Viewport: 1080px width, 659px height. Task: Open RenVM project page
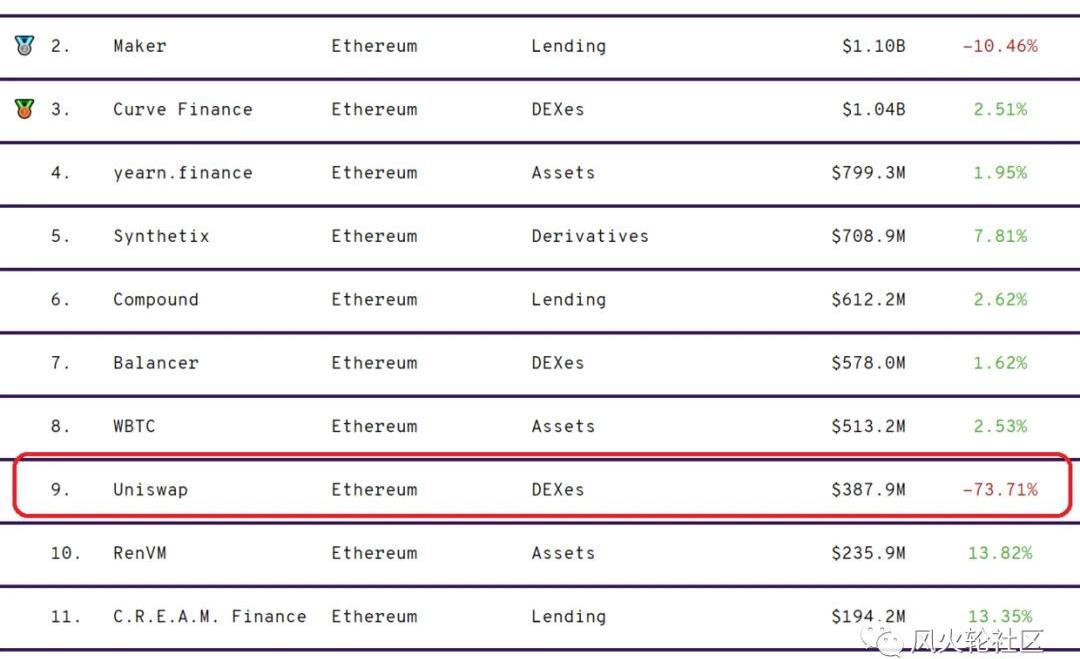point(140,553)
